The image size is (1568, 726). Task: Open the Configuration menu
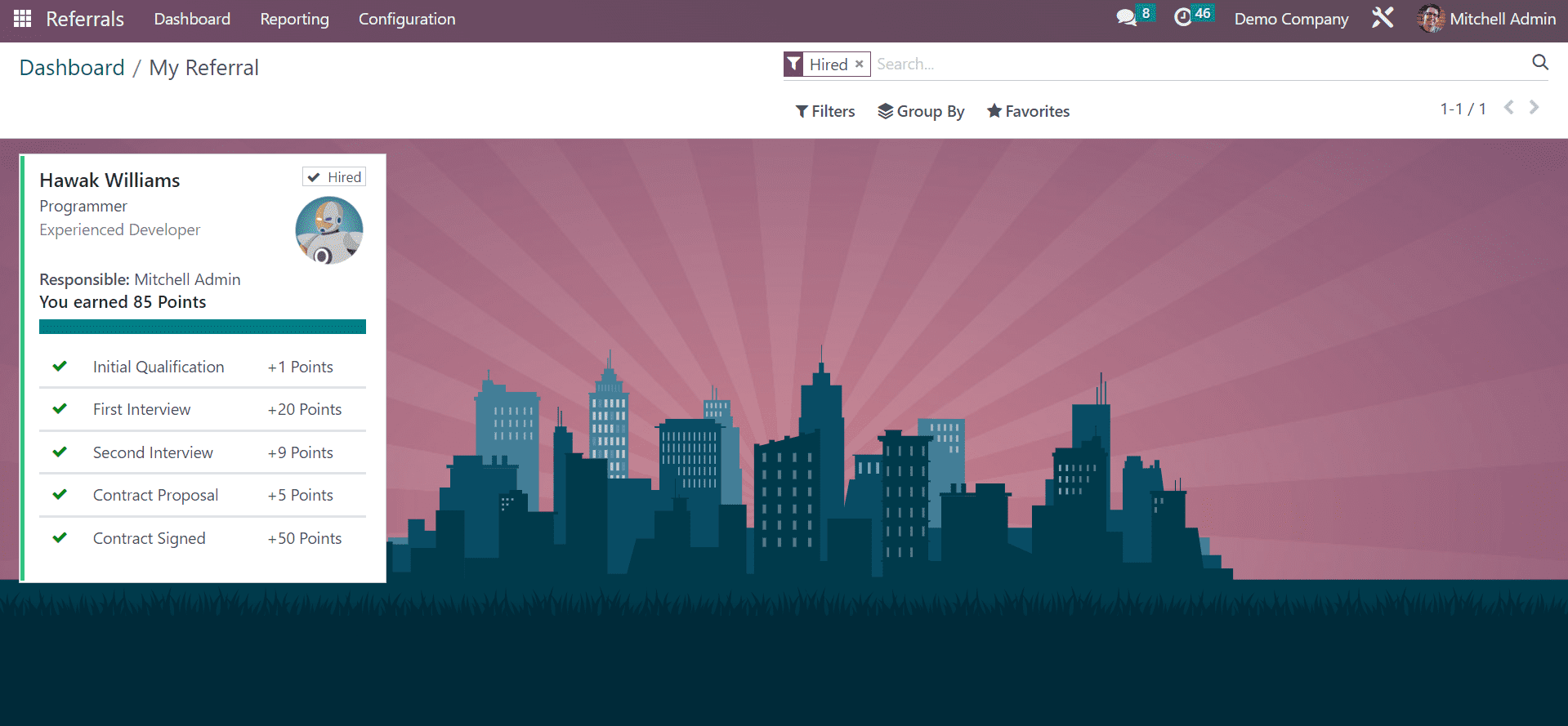point(407,19)
